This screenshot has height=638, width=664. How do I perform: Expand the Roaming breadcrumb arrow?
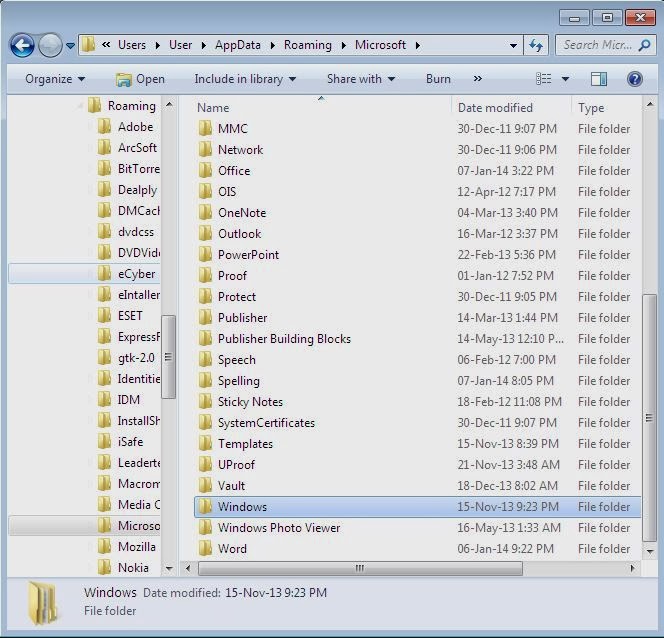344,45
